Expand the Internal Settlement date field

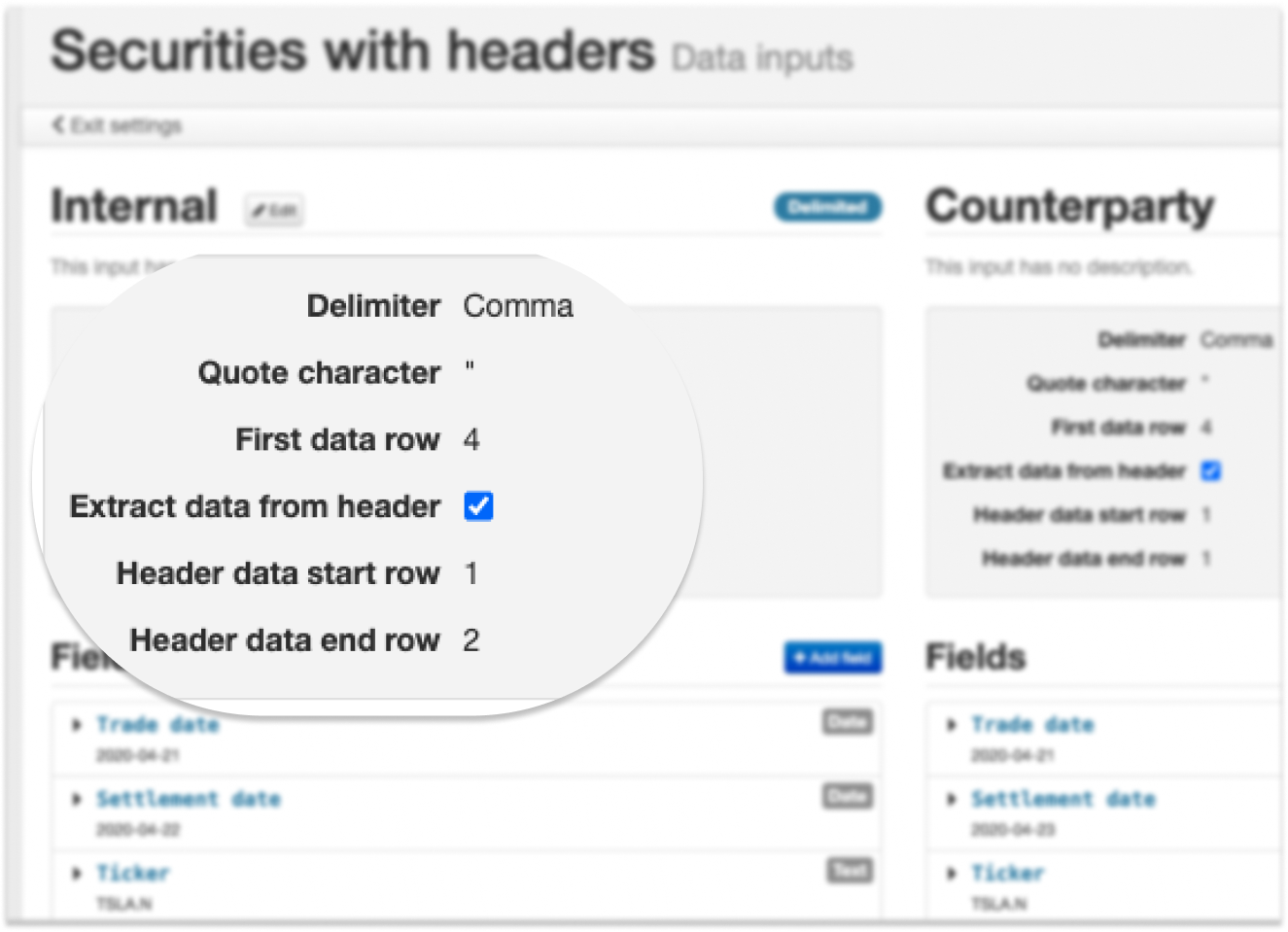[77, 799]
